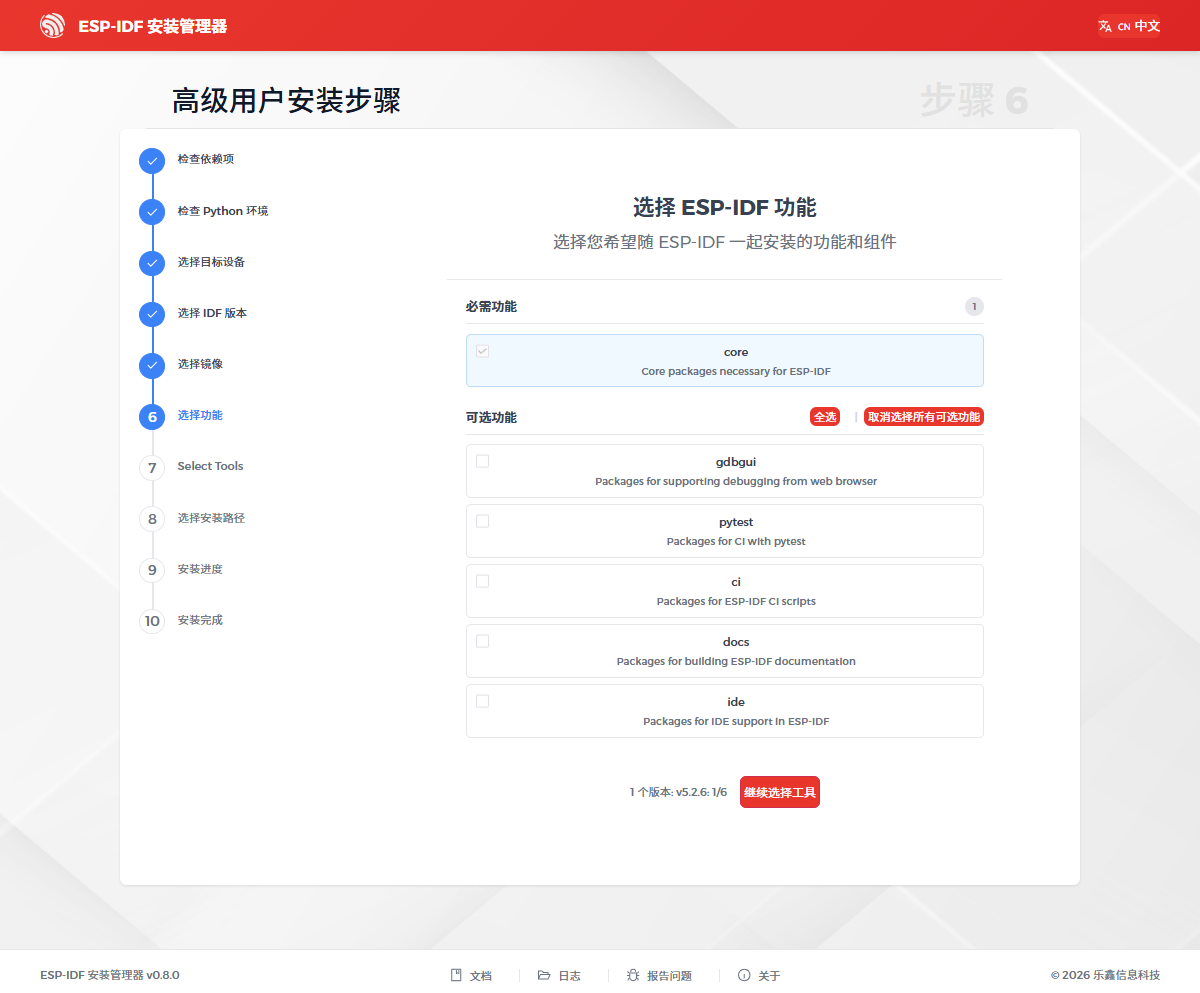The image size is (1200, 993).
Task: Click the 必需功能 section heading
Action: [491, 307]
